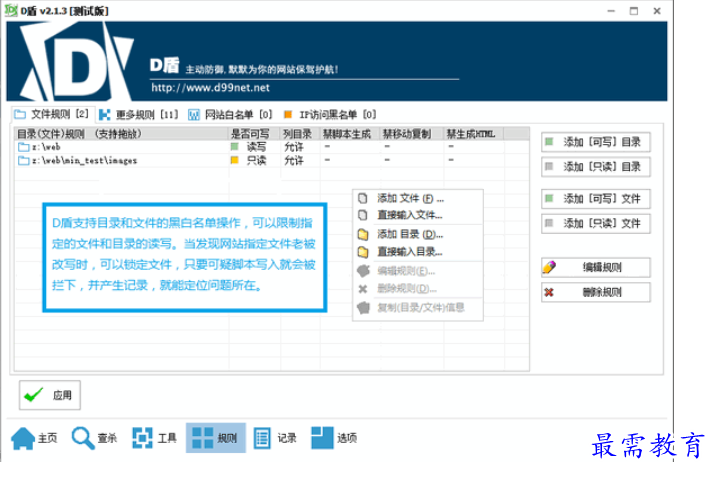The width and height of the screenshot is (713, 477).
Task: Click orange 只读 status square
Action: pos(235,160)
